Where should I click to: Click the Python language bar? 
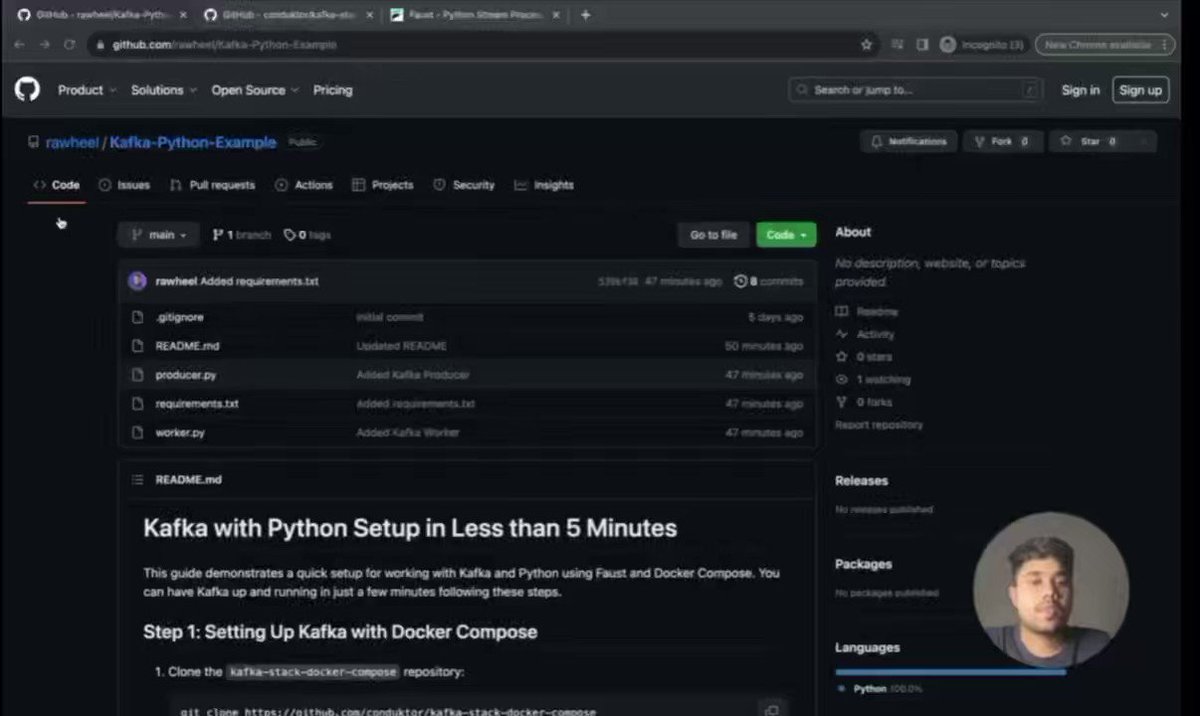(950, 672)
